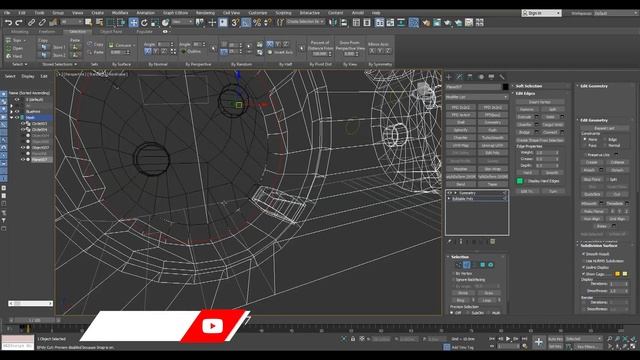Click the black object color swatch
Image resolution: width=640 pixels, height=360 pixels.
[506, 87]
